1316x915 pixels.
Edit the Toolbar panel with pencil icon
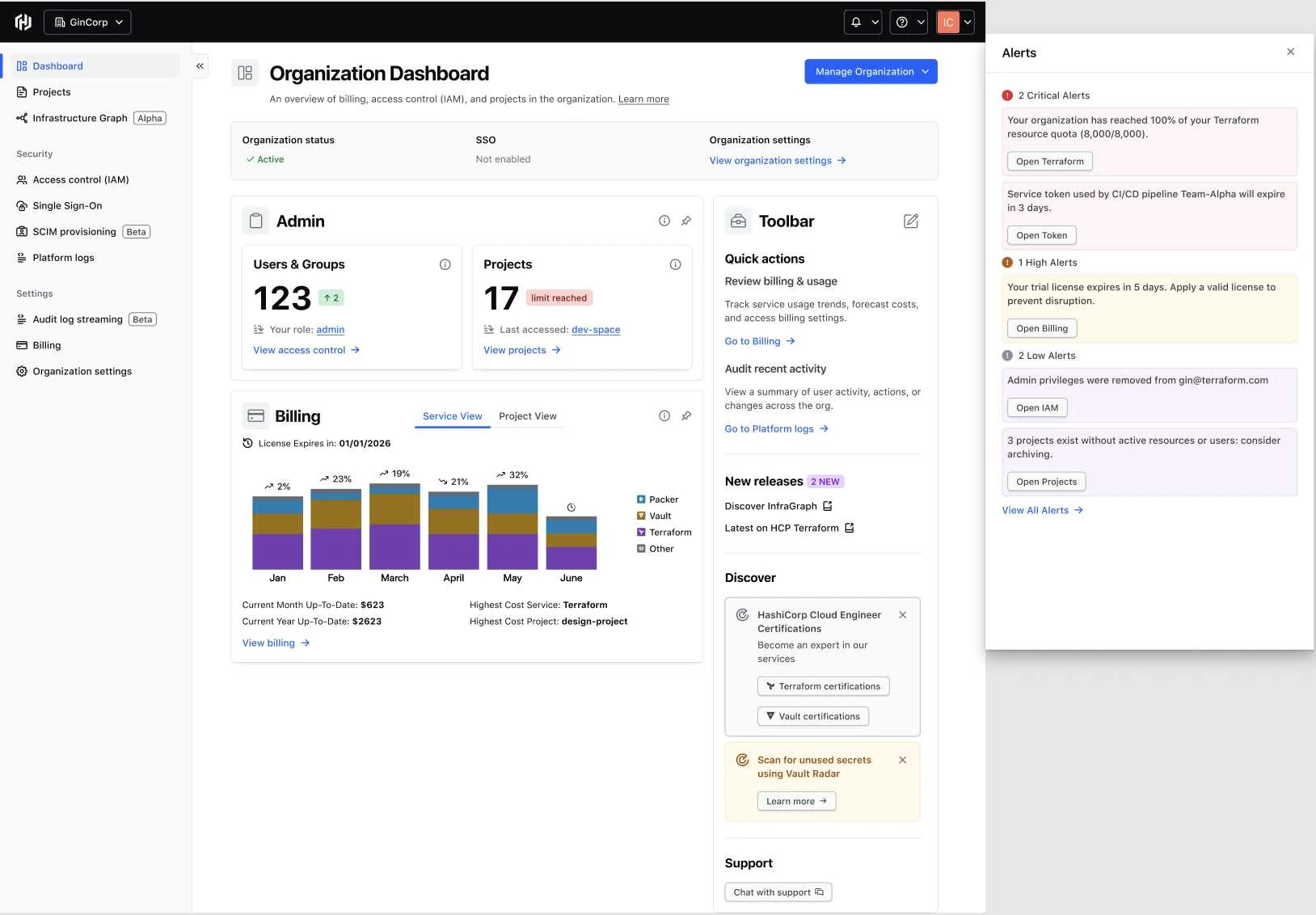pos(911,221)
